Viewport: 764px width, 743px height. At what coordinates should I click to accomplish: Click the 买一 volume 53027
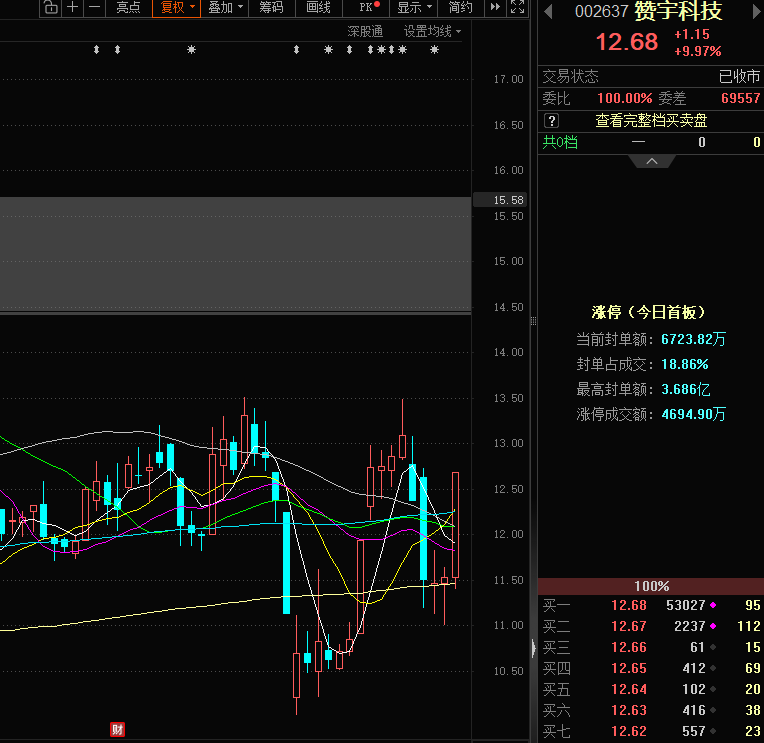(686, 605)
